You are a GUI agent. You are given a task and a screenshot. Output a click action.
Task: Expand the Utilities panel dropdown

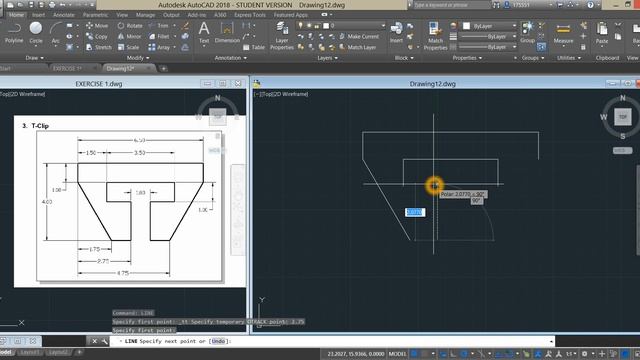pos(569,58)
